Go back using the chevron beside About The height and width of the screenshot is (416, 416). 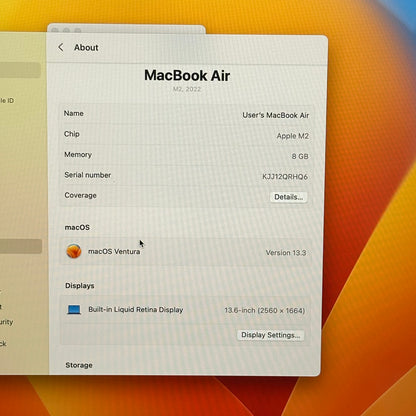[x=61, y=47]
